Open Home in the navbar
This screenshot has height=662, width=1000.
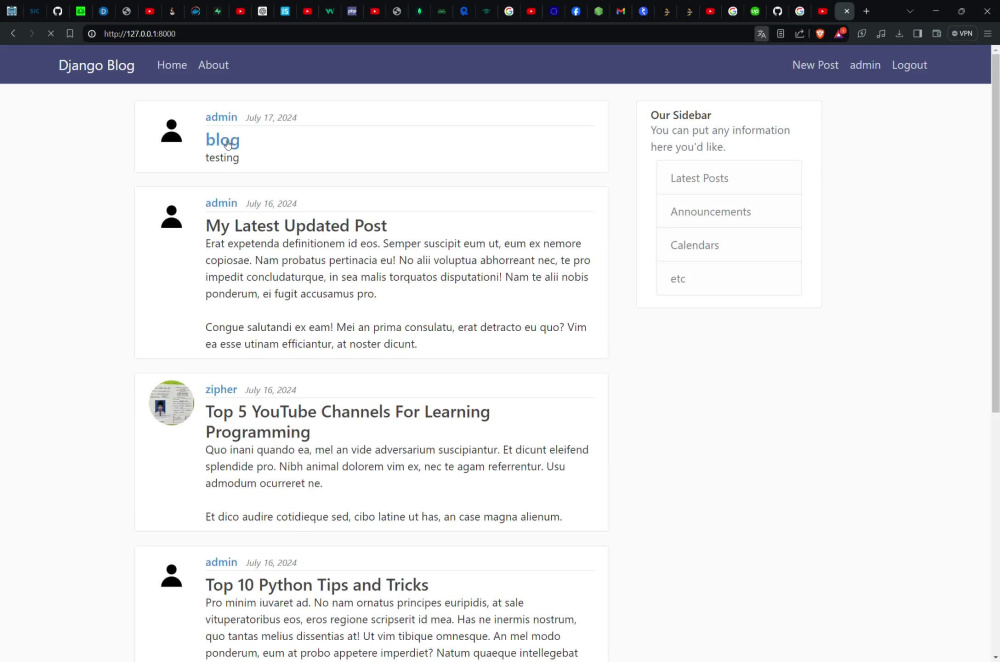(x=172, y=65)
